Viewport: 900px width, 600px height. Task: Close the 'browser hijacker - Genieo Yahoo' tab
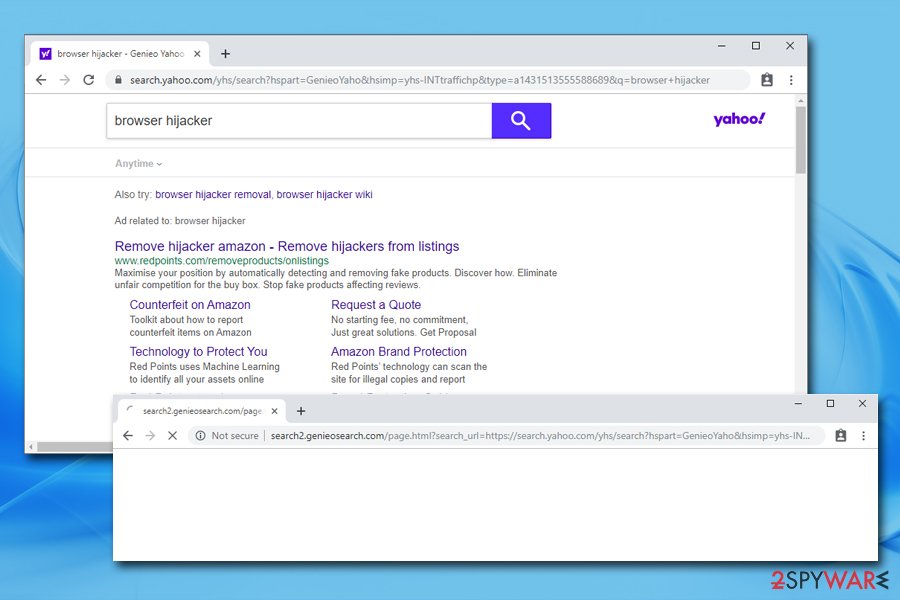[197, 53]
